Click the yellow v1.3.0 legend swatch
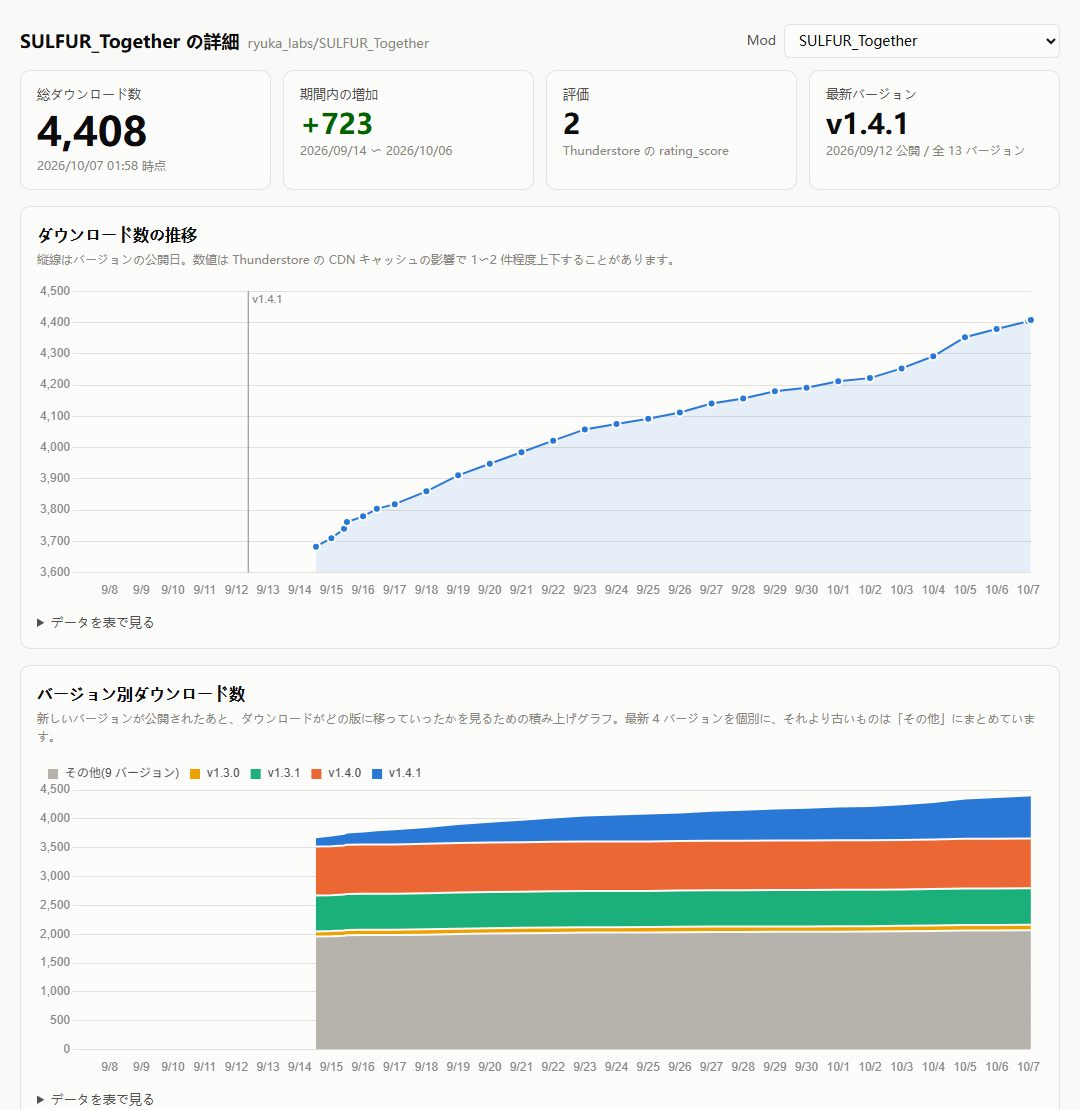The height and width of the screenshot is (1110, 1080). [195, 774]
